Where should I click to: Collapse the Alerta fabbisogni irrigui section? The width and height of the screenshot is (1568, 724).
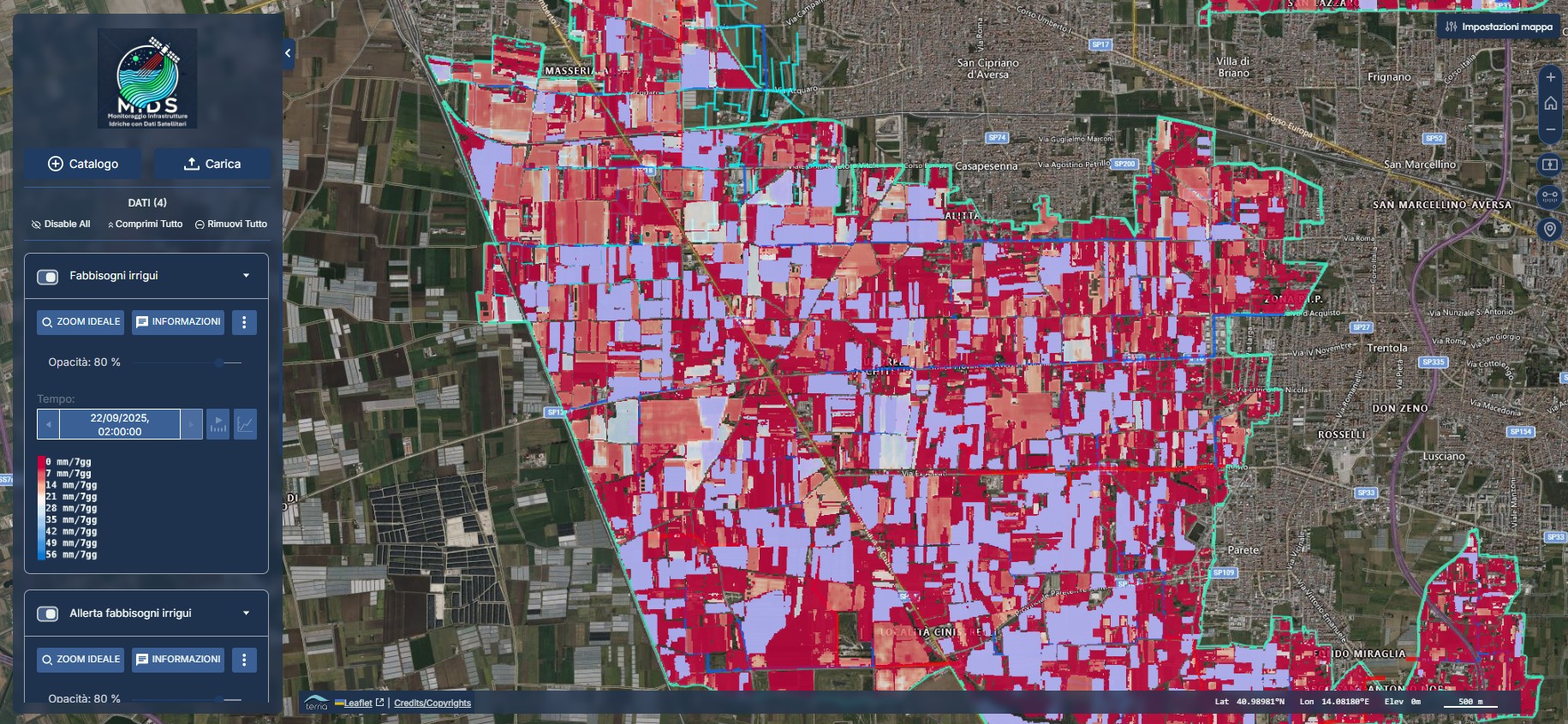coord(247,613)
